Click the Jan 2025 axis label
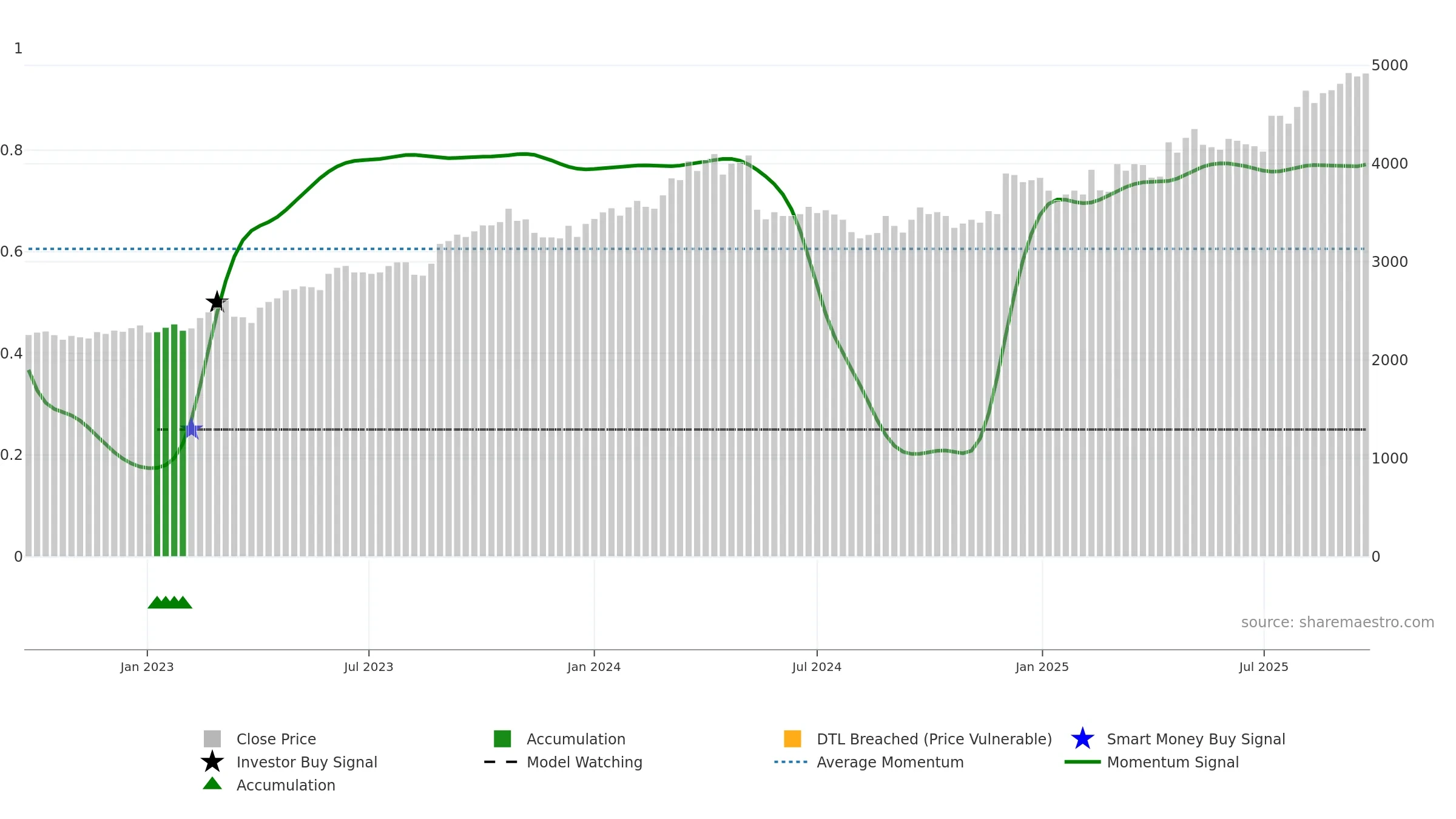This screenshot has height=819, width=1456. point(1042,667)
